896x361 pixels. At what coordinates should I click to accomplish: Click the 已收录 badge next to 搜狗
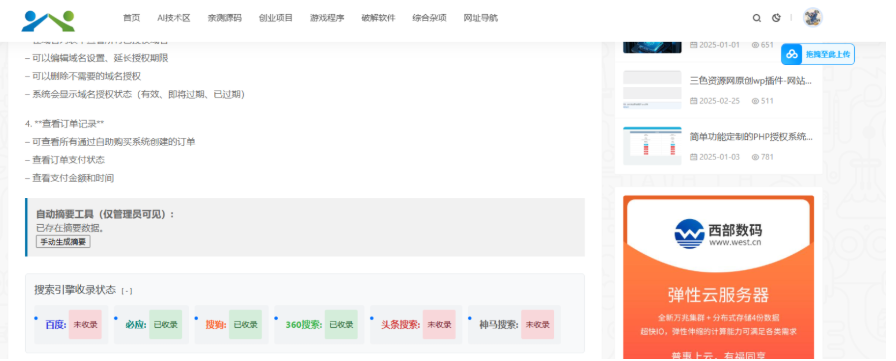tap(246, 325)
